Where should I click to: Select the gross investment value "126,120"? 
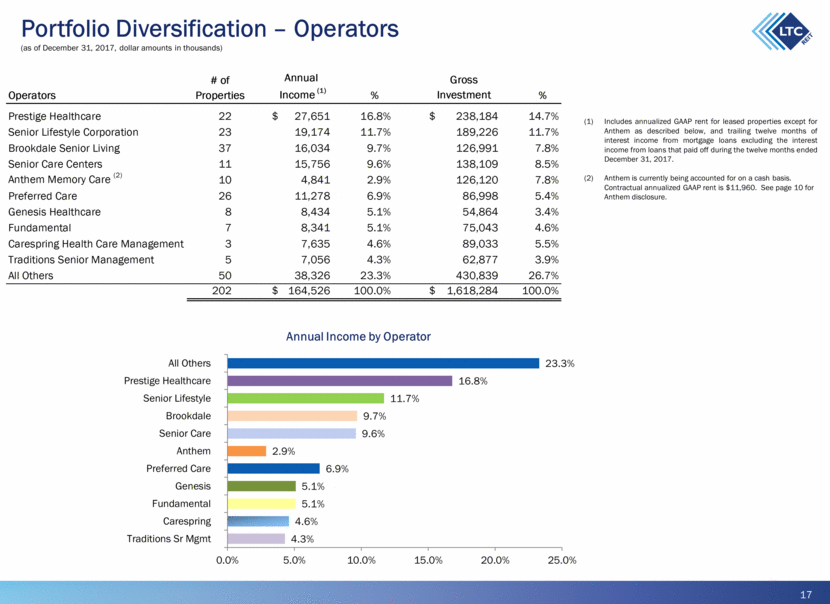click(477, 180)
